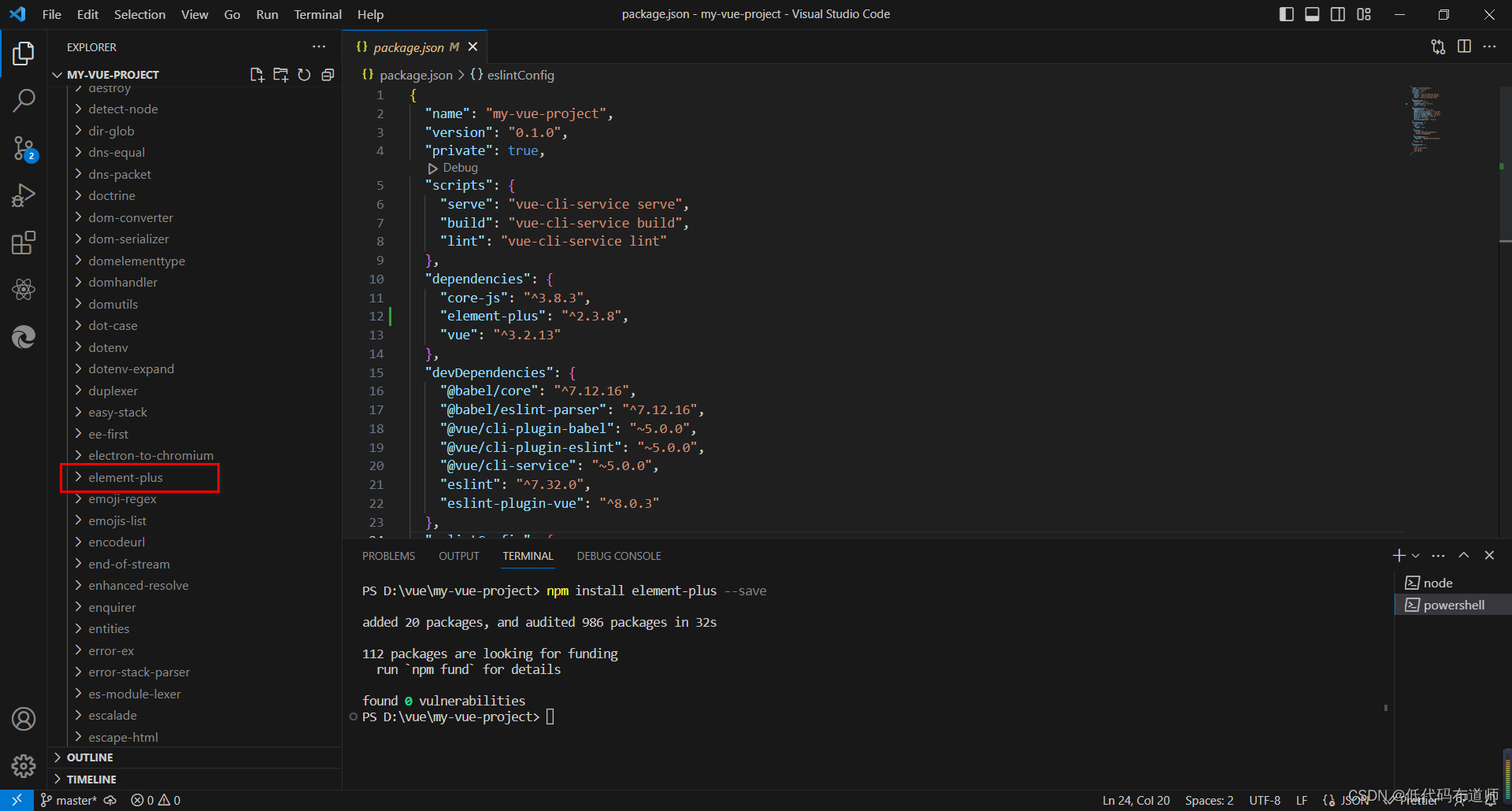Toggle bottom panel visibility
Screen dimensions: 1512x811
coord(1312,14)
